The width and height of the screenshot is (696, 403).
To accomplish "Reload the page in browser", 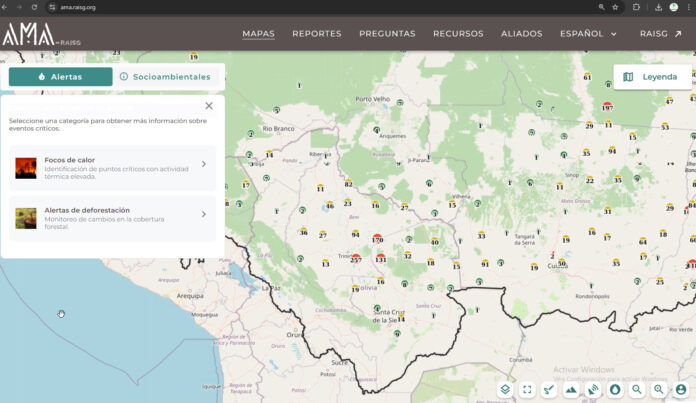I will [34, 7].
